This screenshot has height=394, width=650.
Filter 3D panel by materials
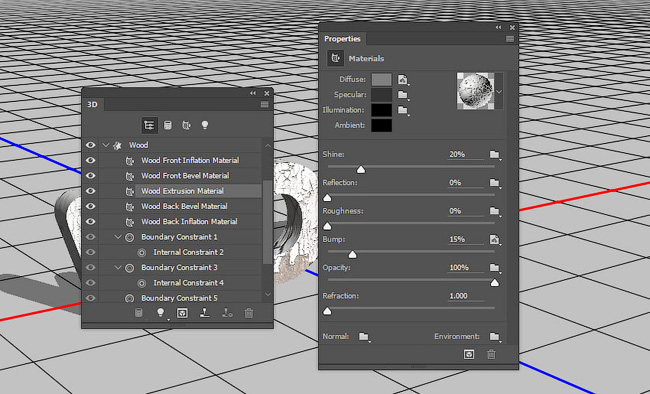pos(186,125)
